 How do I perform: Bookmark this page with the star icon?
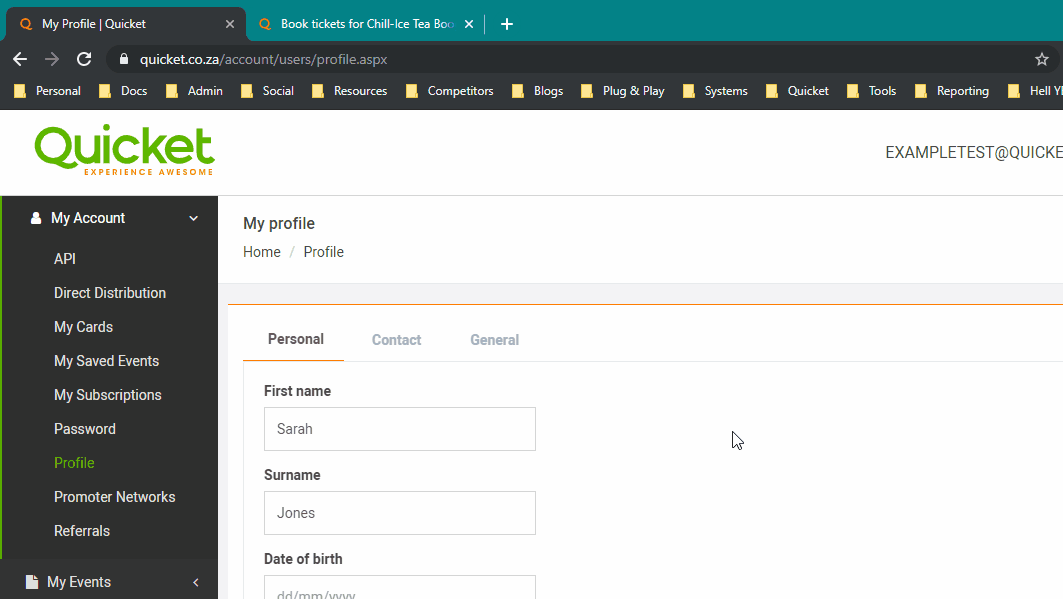click(x=1042, y=60)
